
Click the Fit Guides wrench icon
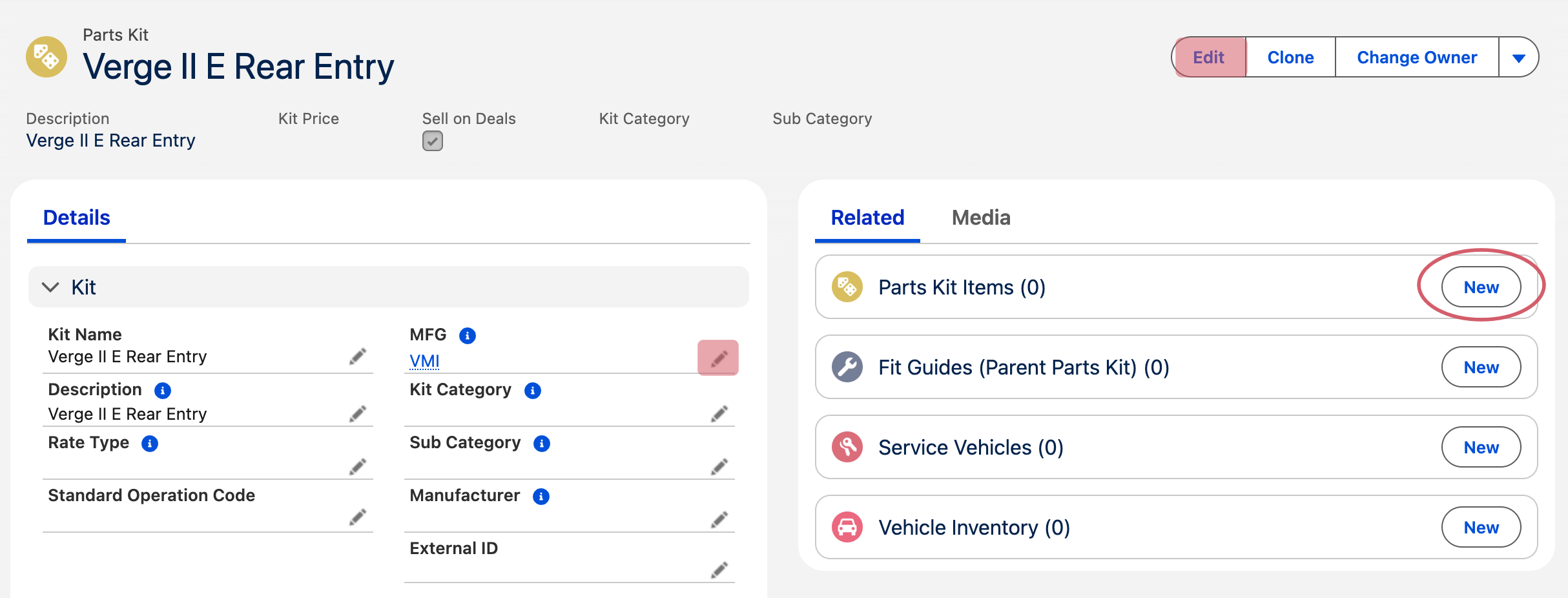coord(847,367)
